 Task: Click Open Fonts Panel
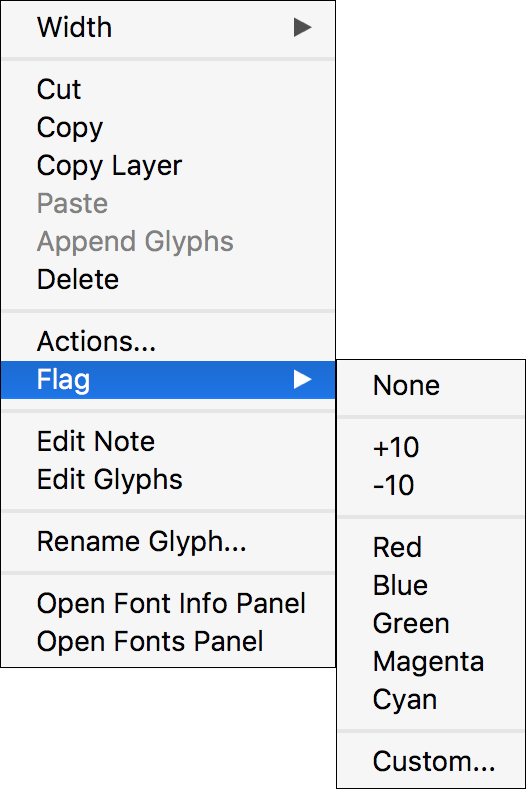pos(168,642)
